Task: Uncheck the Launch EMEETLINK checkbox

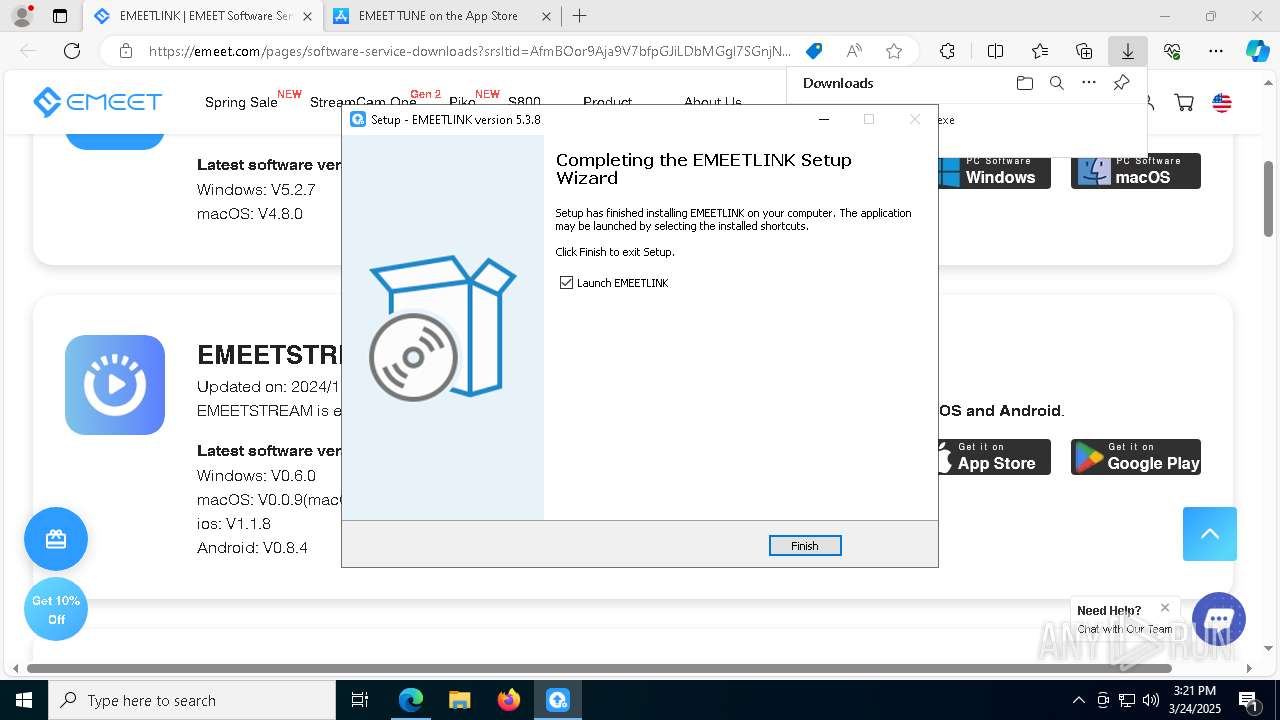Action: point(567,283)
